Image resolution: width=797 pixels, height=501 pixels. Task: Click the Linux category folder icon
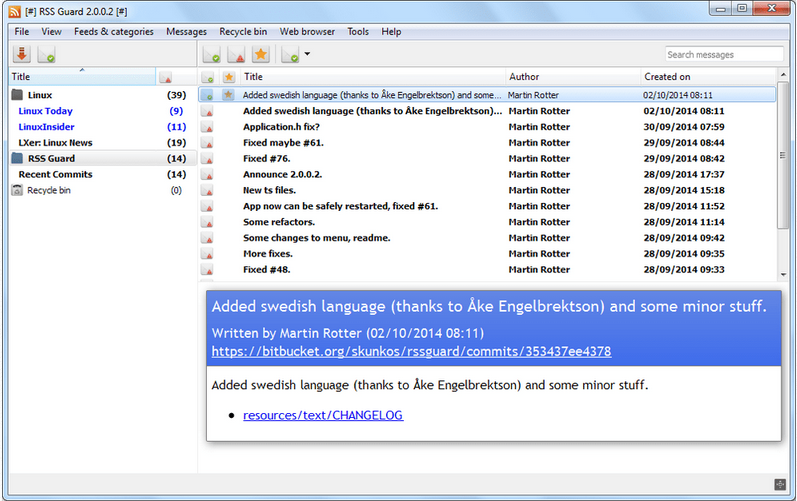click(x=17, y=95)
